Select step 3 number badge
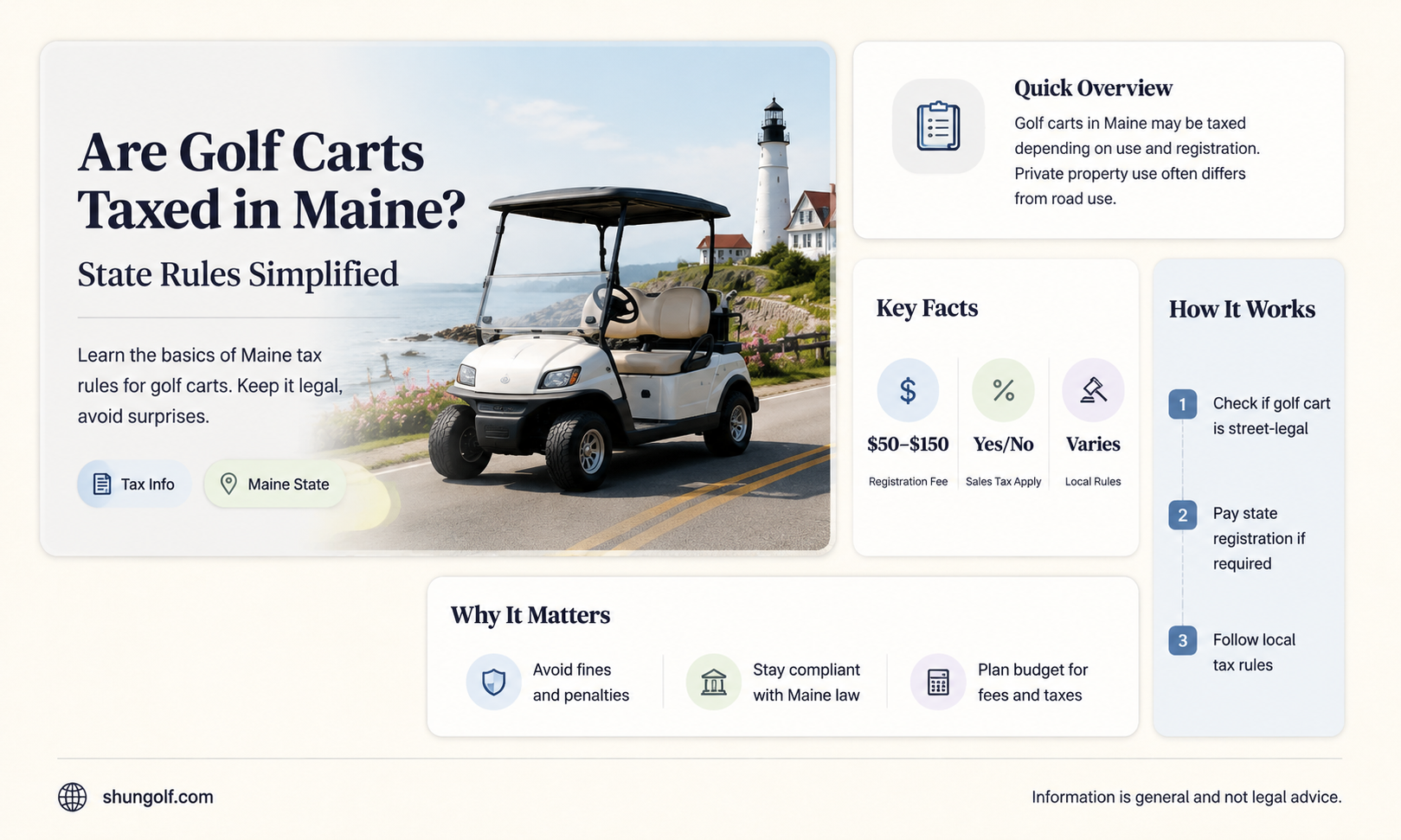Viewport: 1401px width, 840px height. (1182, 641)
